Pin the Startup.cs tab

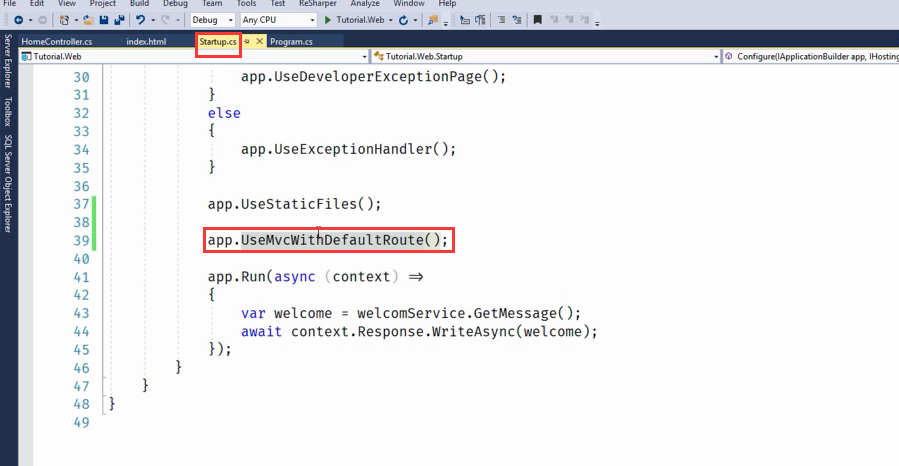coord(247,41)
